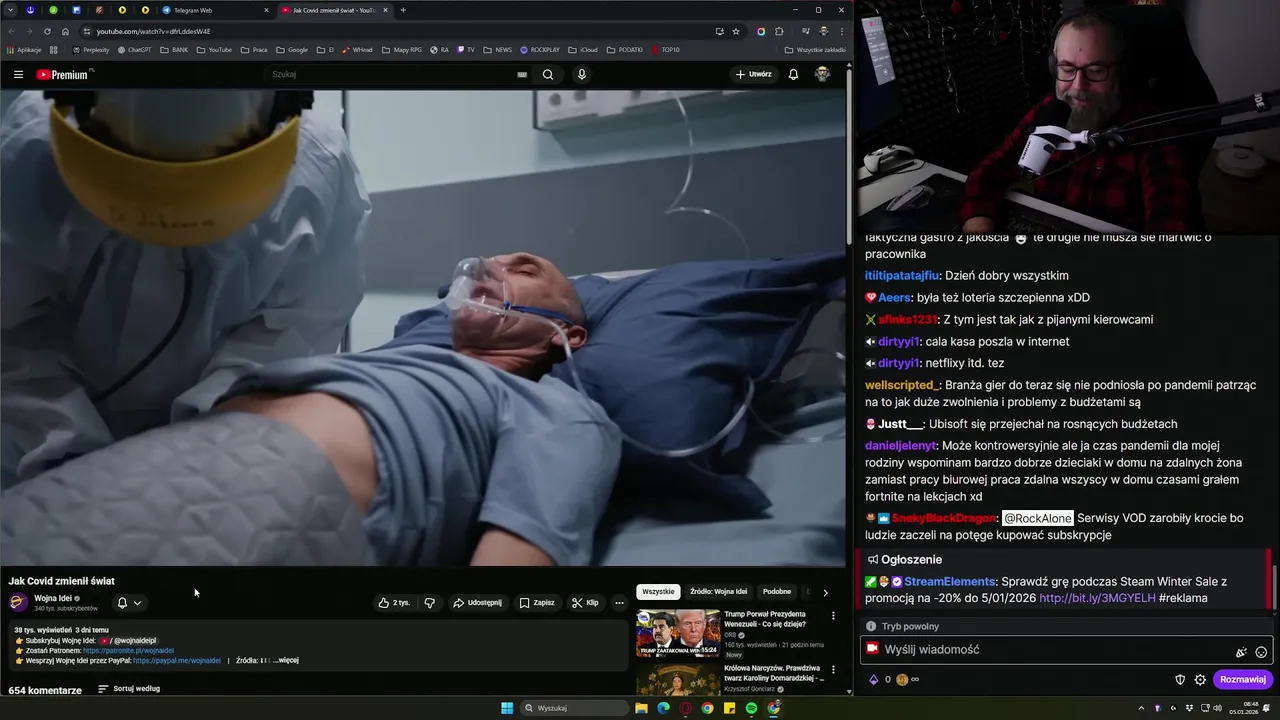This screenshot has height=720, width=1280.
Task: Open YouTube notifications bell
Action: [x=793, y=74]
